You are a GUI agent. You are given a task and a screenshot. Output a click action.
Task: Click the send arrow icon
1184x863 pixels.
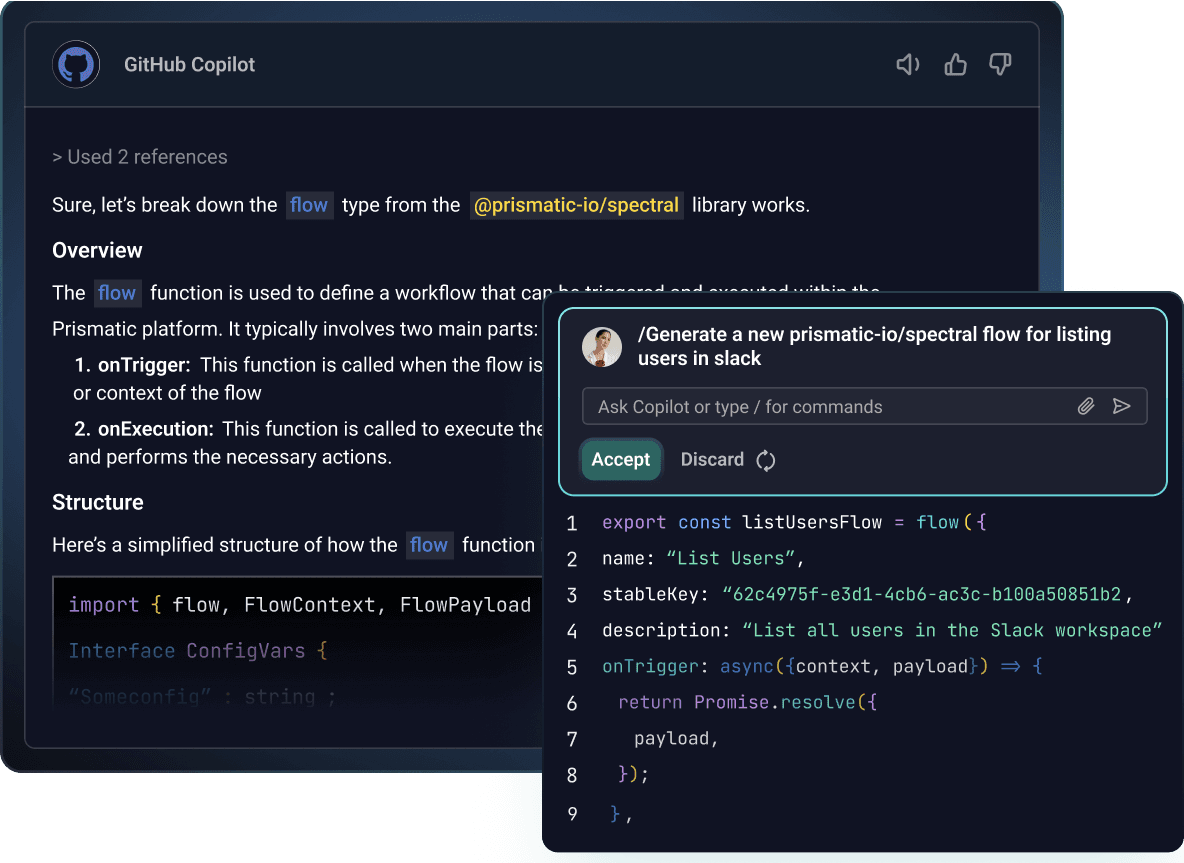coord(1121,406)
